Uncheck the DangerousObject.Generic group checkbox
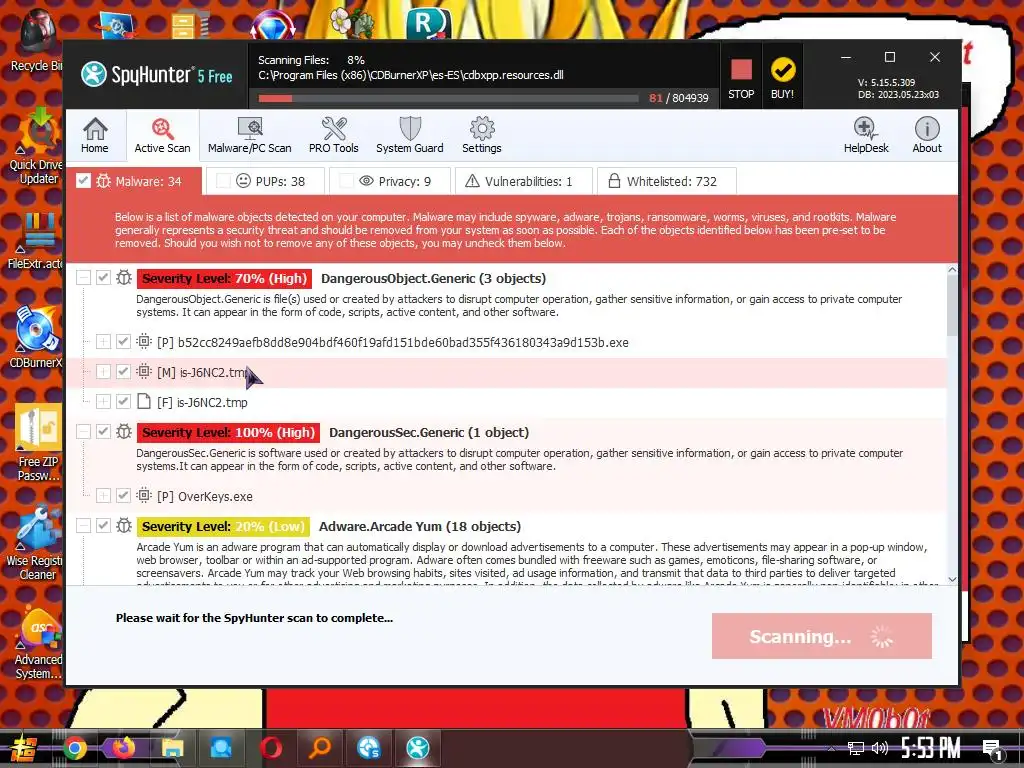The image size is (1024, 768). click(103, 278)
